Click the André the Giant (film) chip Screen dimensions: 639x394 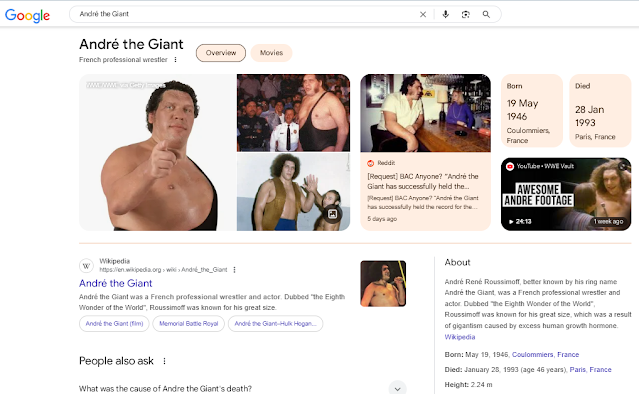tap(114, 324)
